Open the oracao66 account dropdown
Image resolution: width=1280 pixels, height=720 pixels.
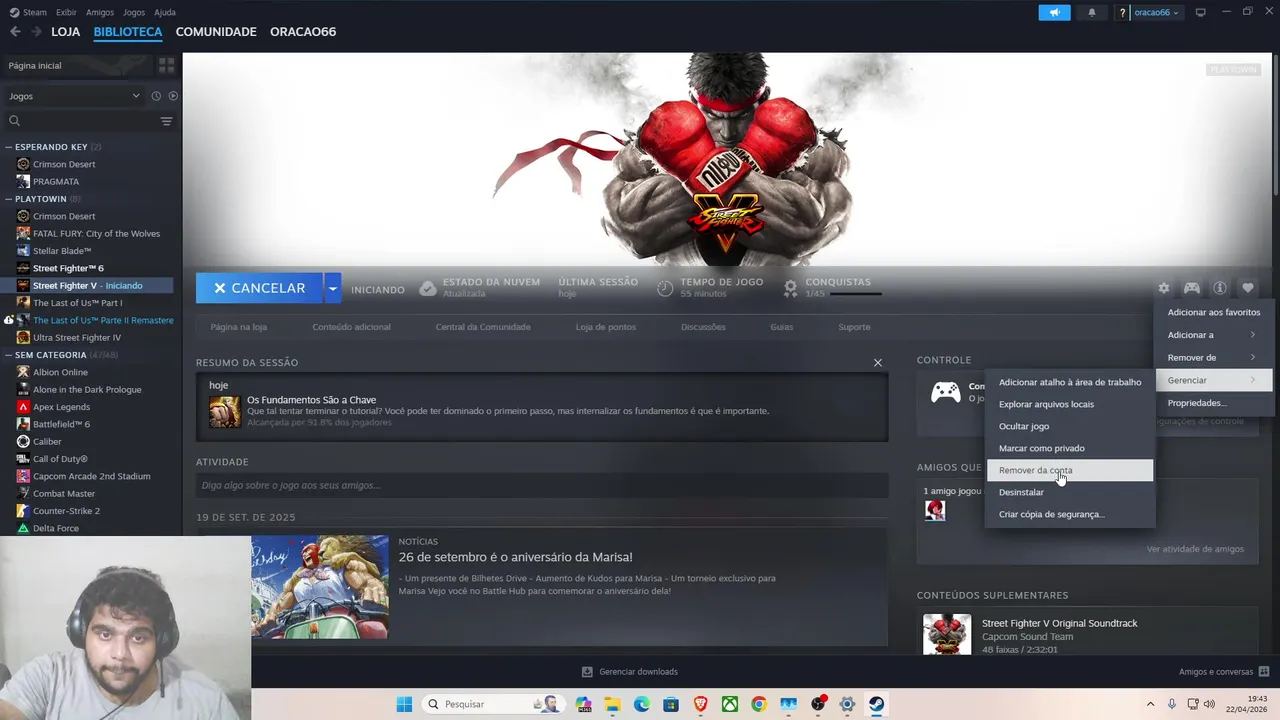pyautogui.click(x=1157, y=12)
